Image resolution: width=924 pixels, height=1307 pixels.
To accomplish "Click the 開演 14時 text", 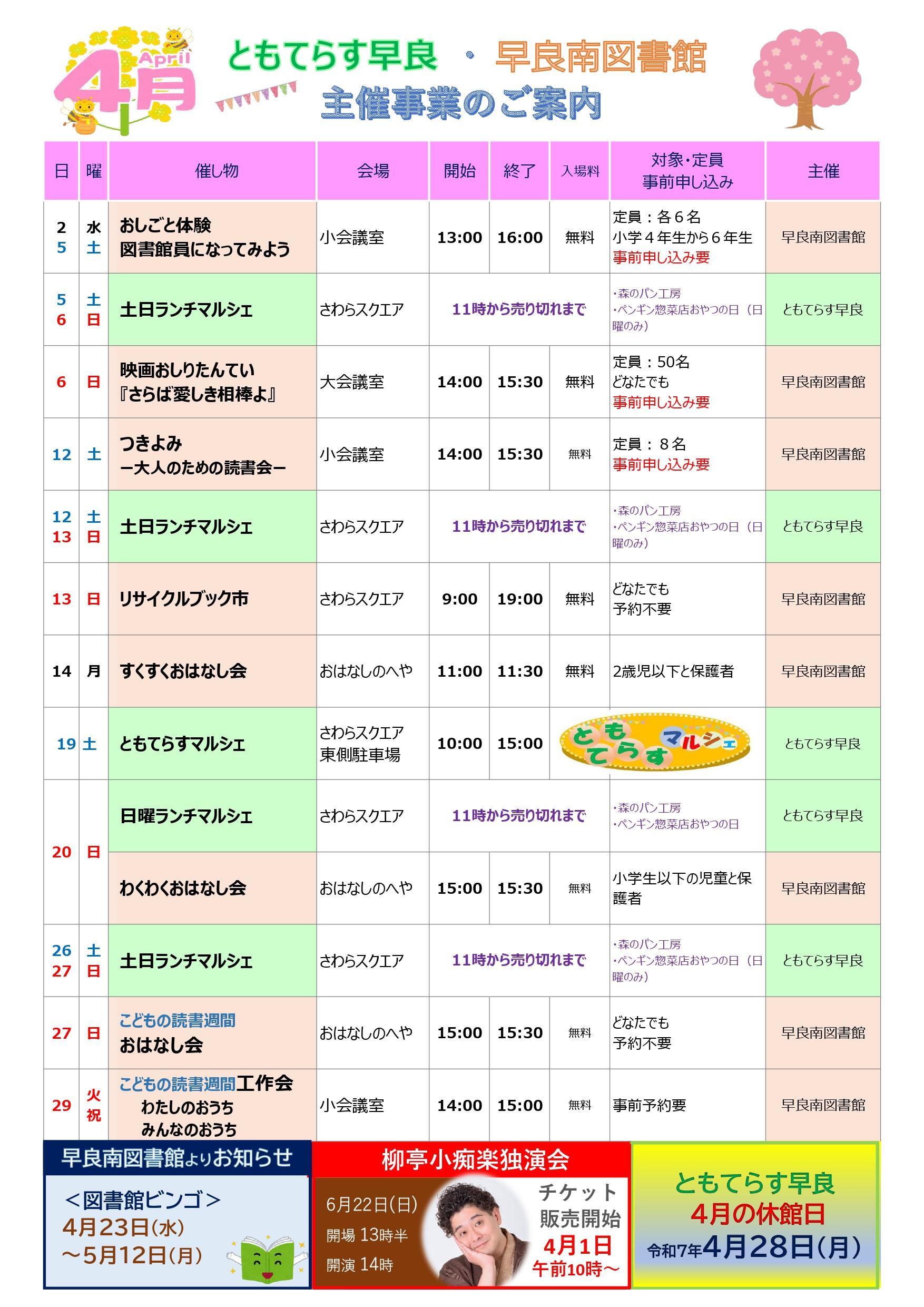I will coord(360,1264).
